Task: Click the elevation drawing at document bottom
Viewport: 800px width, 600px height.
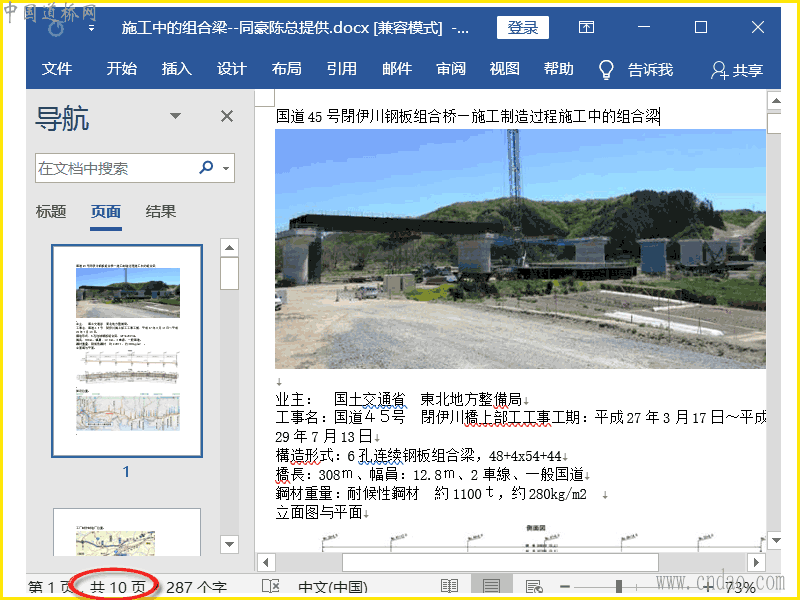Action: (543, 539)
